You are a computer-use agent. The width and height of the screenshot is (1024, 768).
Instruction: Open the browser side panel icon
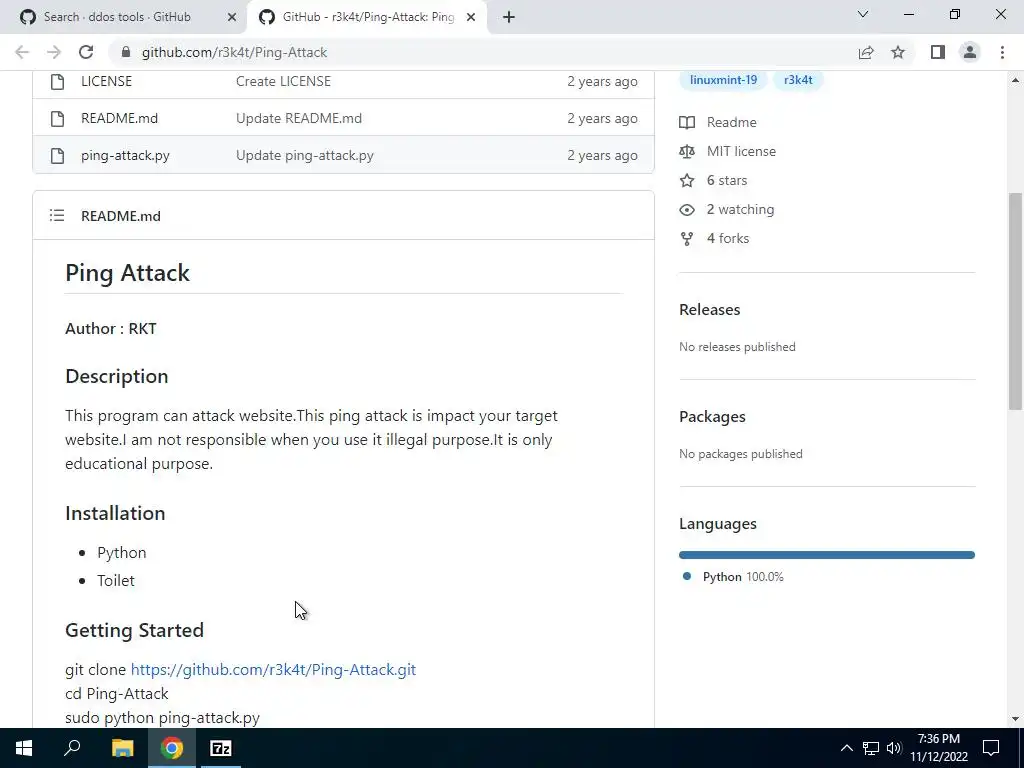click(938, 52)
